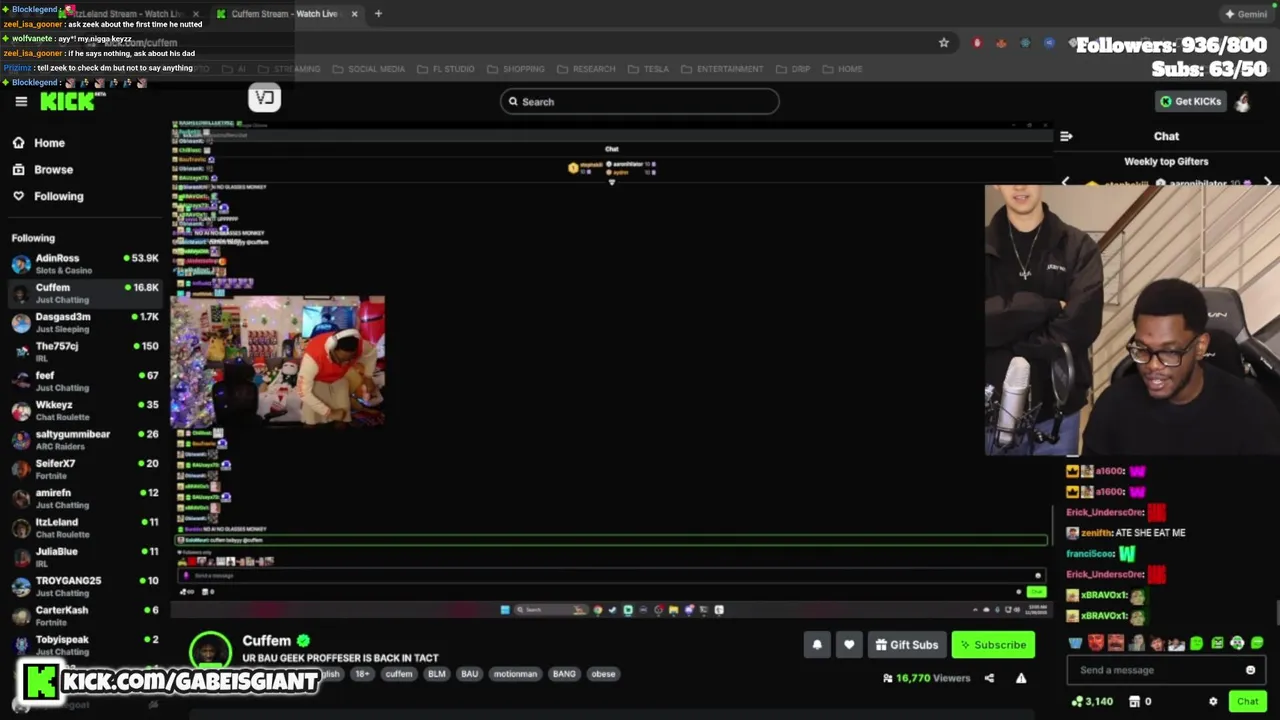Open Wkkeyz channel in Following list
The width and height of the screenshot is (1280, 720).
tap(85, 410)
